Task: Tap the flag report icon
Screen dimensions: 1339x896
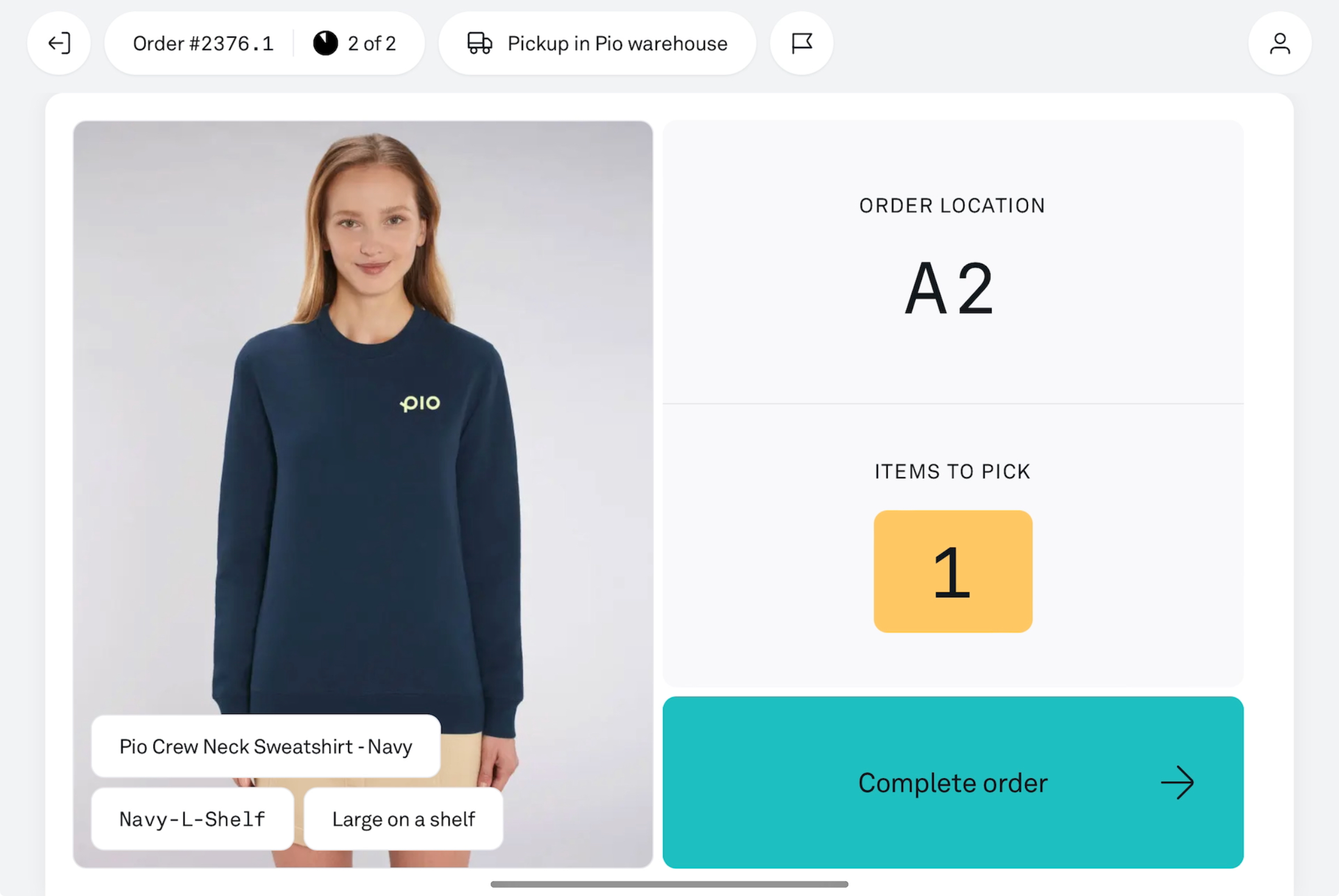Action: [x=802, y=44]
